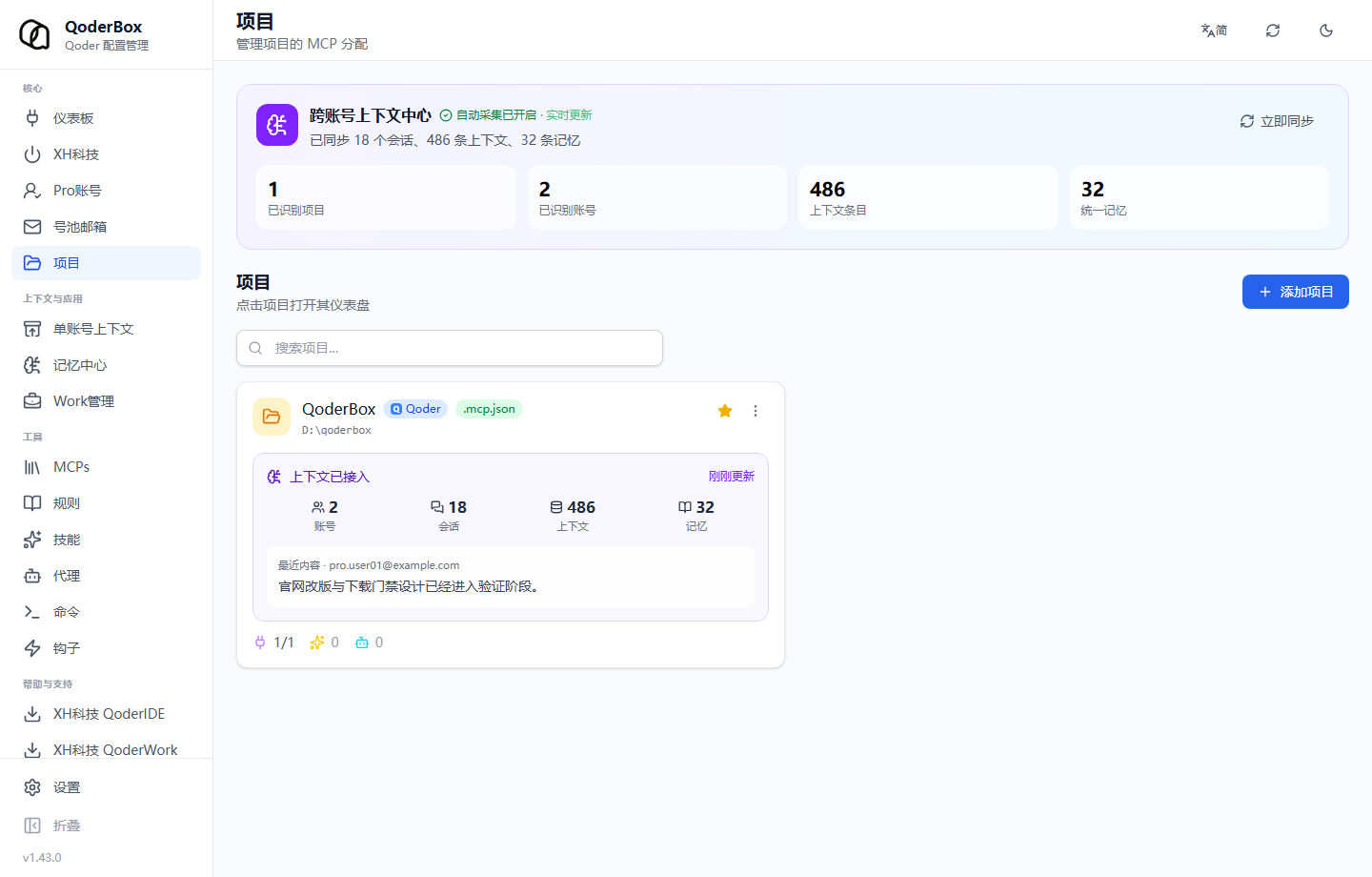Open 命令 commands page
Viewport: 1372px width, 877px height.
tap(106, 612)
